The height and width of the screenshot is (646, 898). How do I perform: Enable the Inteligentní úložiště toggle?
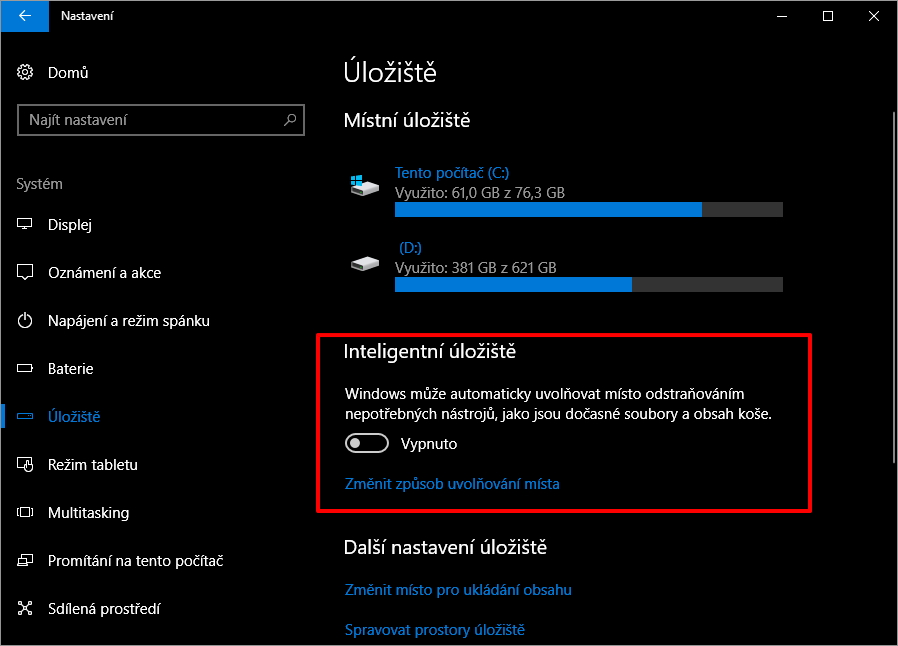tap(366, 443)
